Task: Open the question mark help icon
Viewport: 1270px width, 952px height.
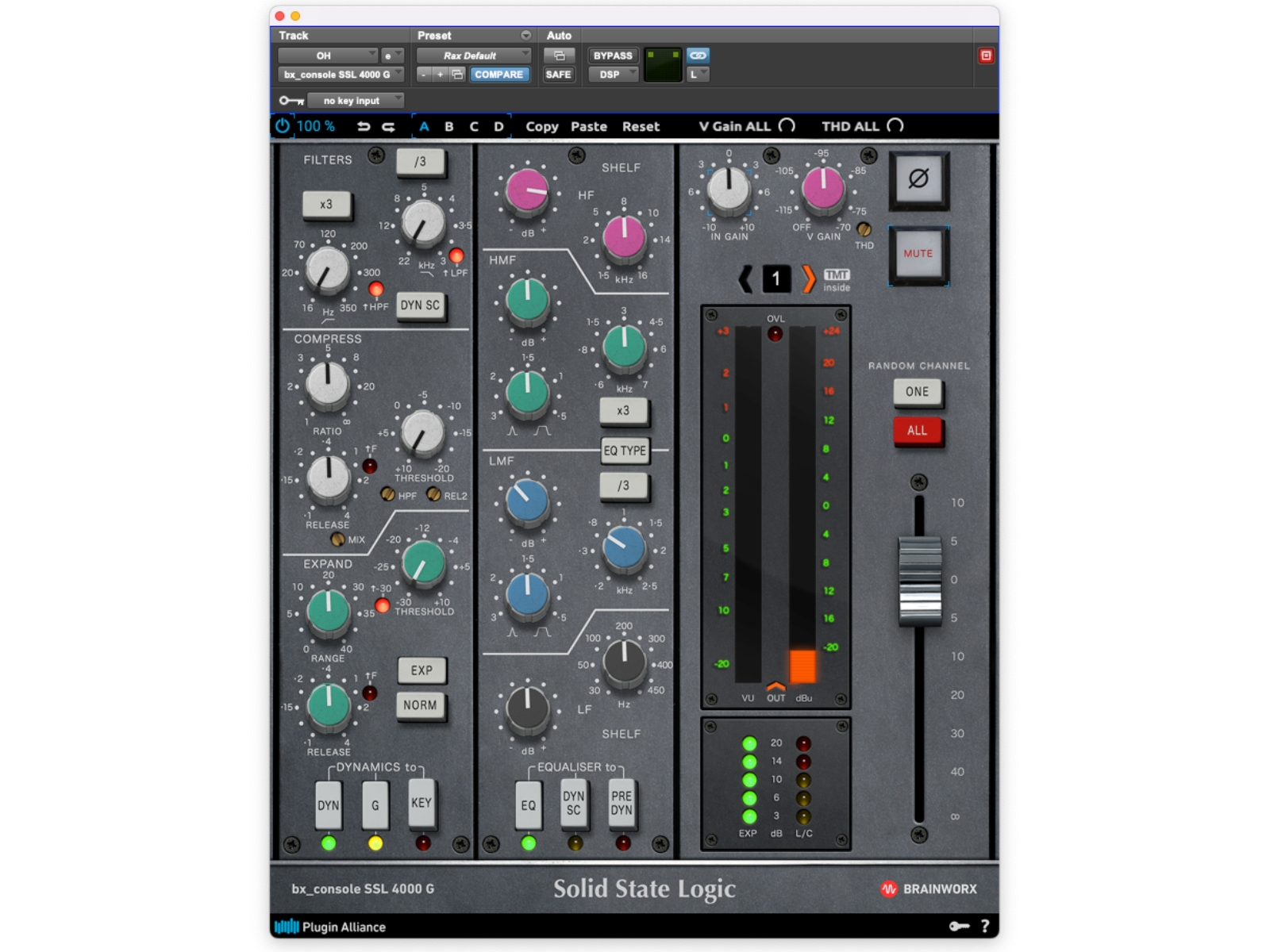Action: click(985, 926)
